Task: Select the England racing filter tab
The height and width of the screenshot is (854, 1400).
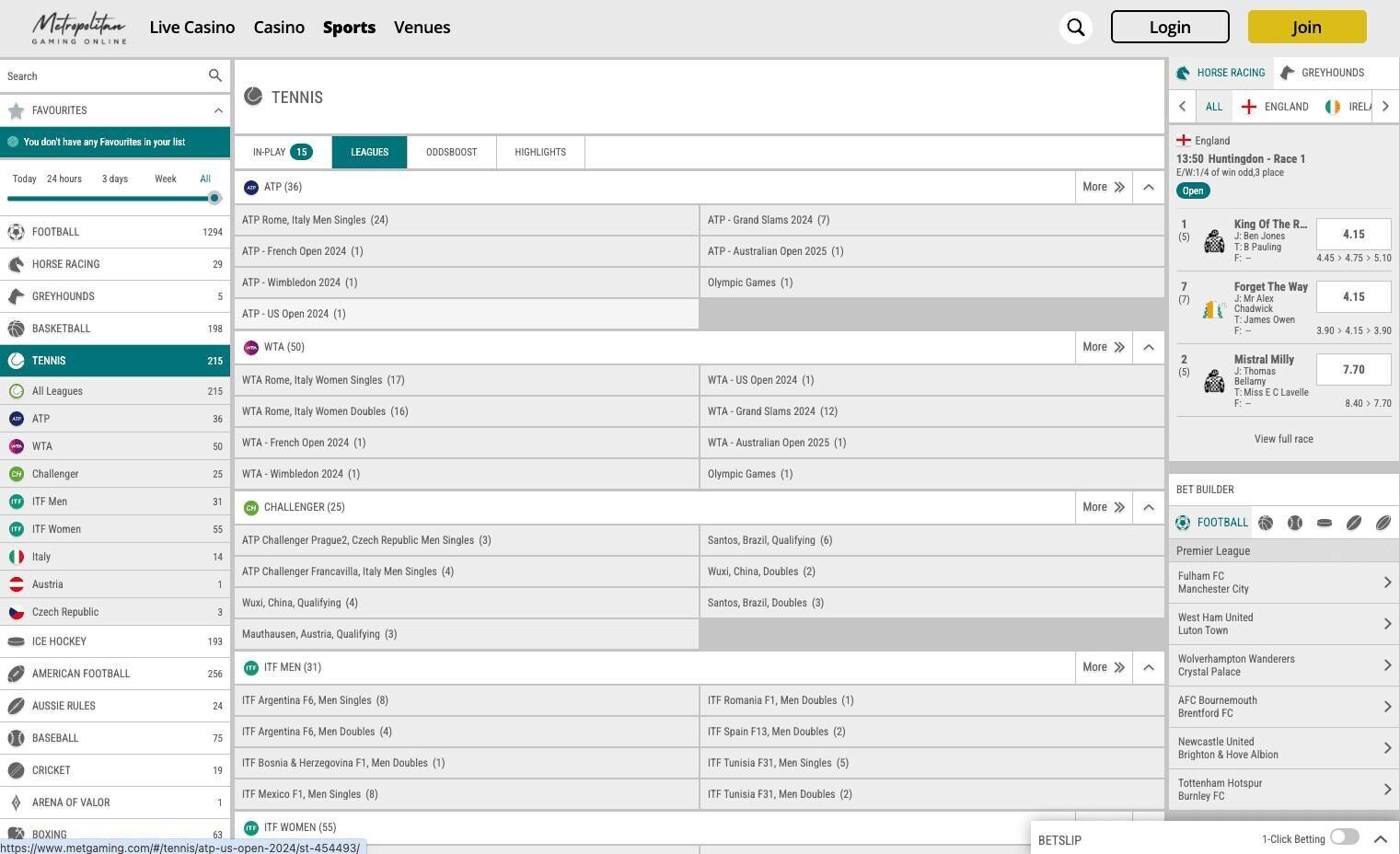Action: click(x=1274, y=107)
